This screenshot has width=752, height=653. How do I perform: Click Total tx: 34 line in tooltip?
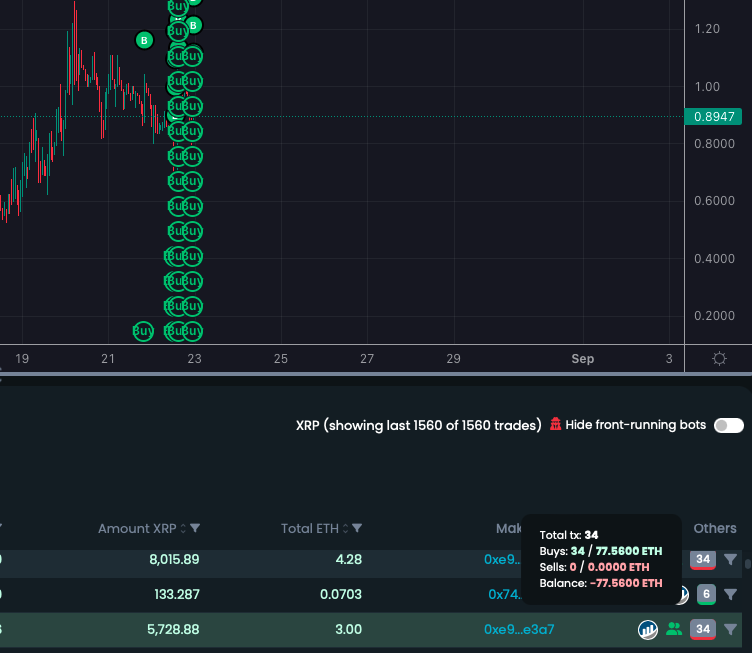point(569,535)
